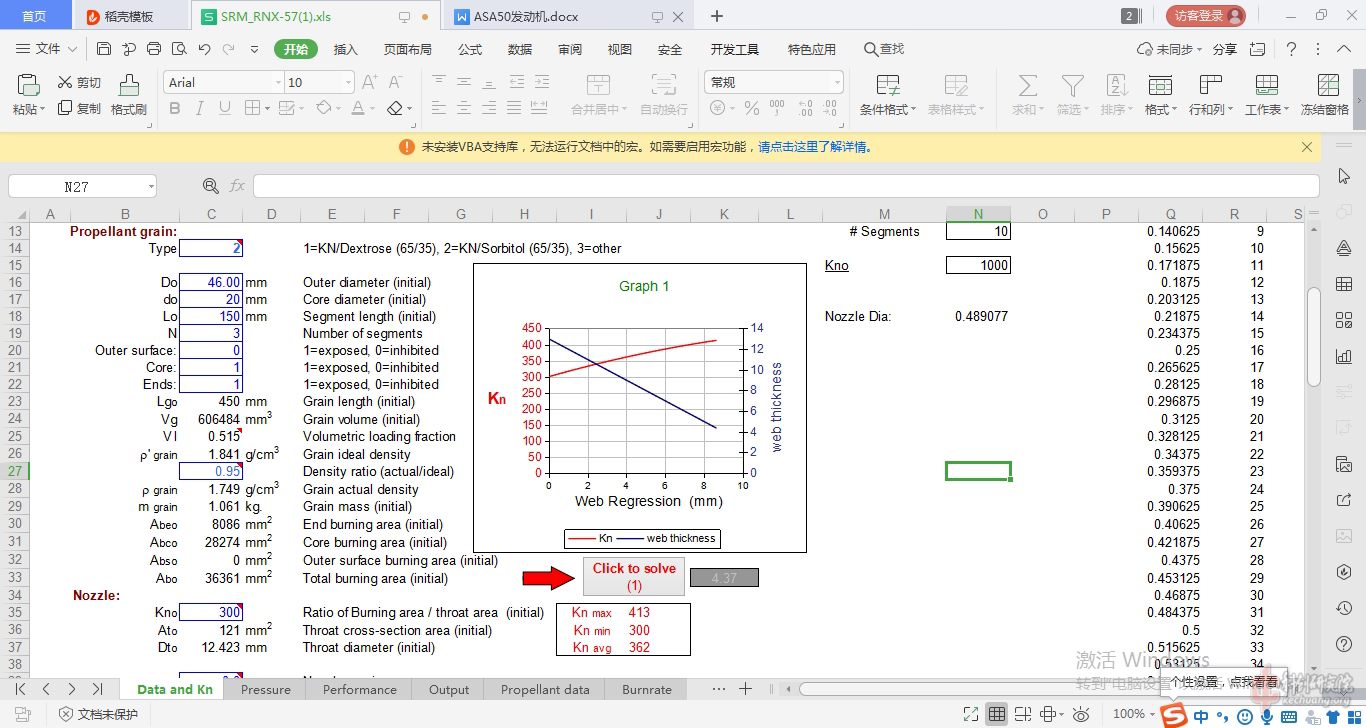The image size is (1366, 728).
Task: Dismiss the VBA warning bar
Action: coord(1306,147)
